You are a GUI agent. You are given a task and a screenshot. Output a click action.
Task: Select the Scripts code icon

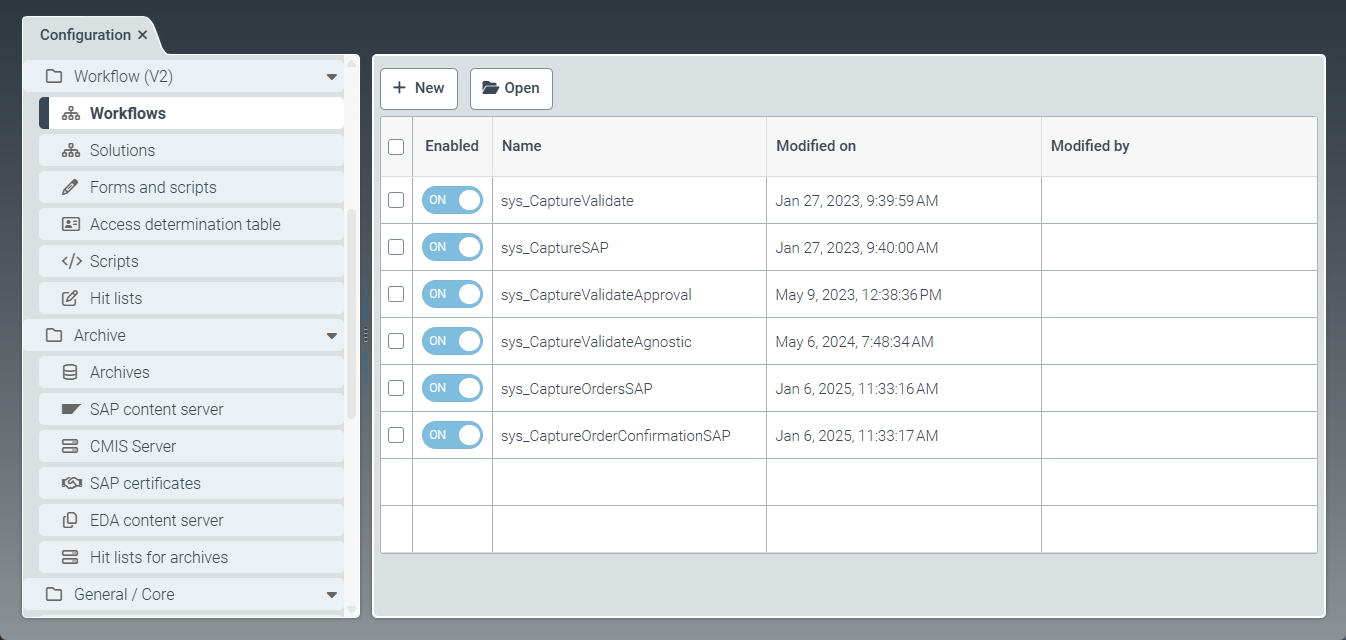[70, 261]
